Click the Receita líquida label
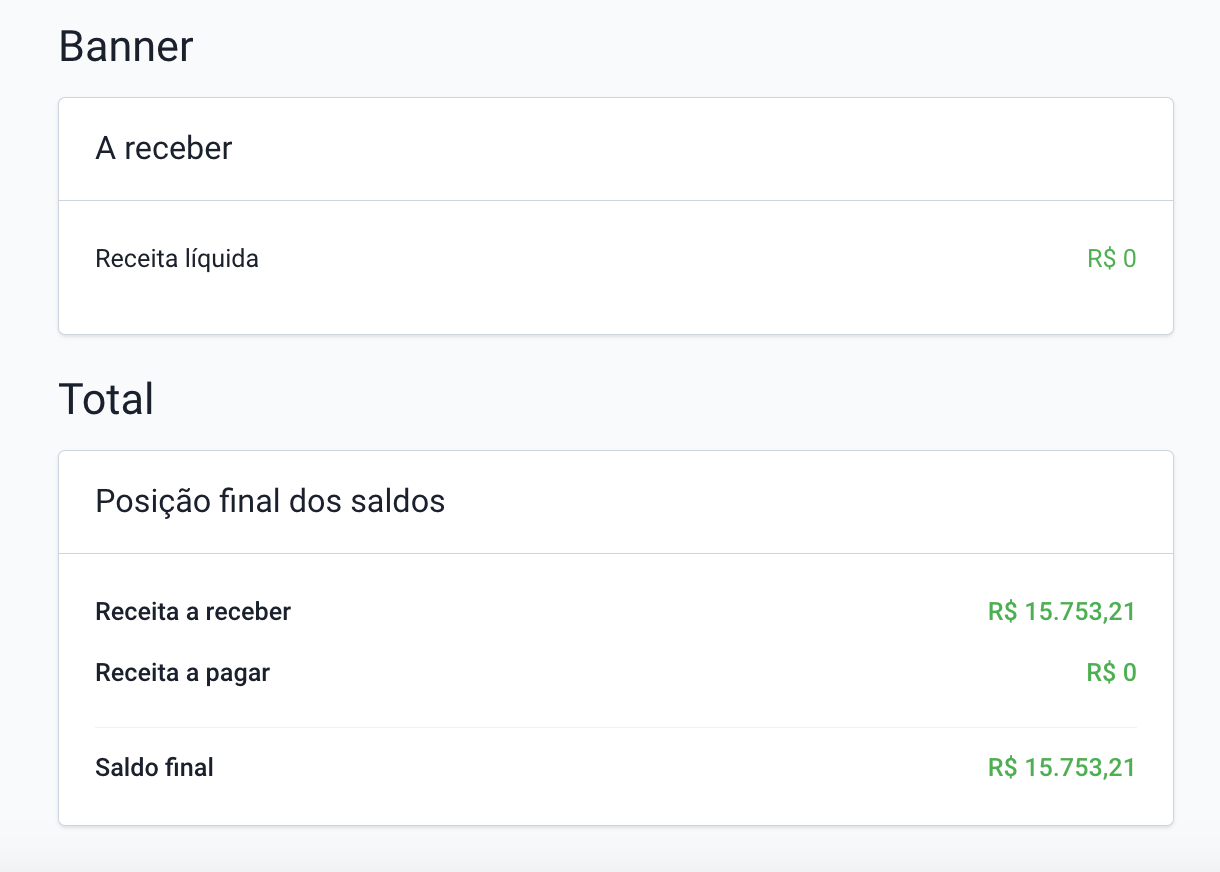 177,259
